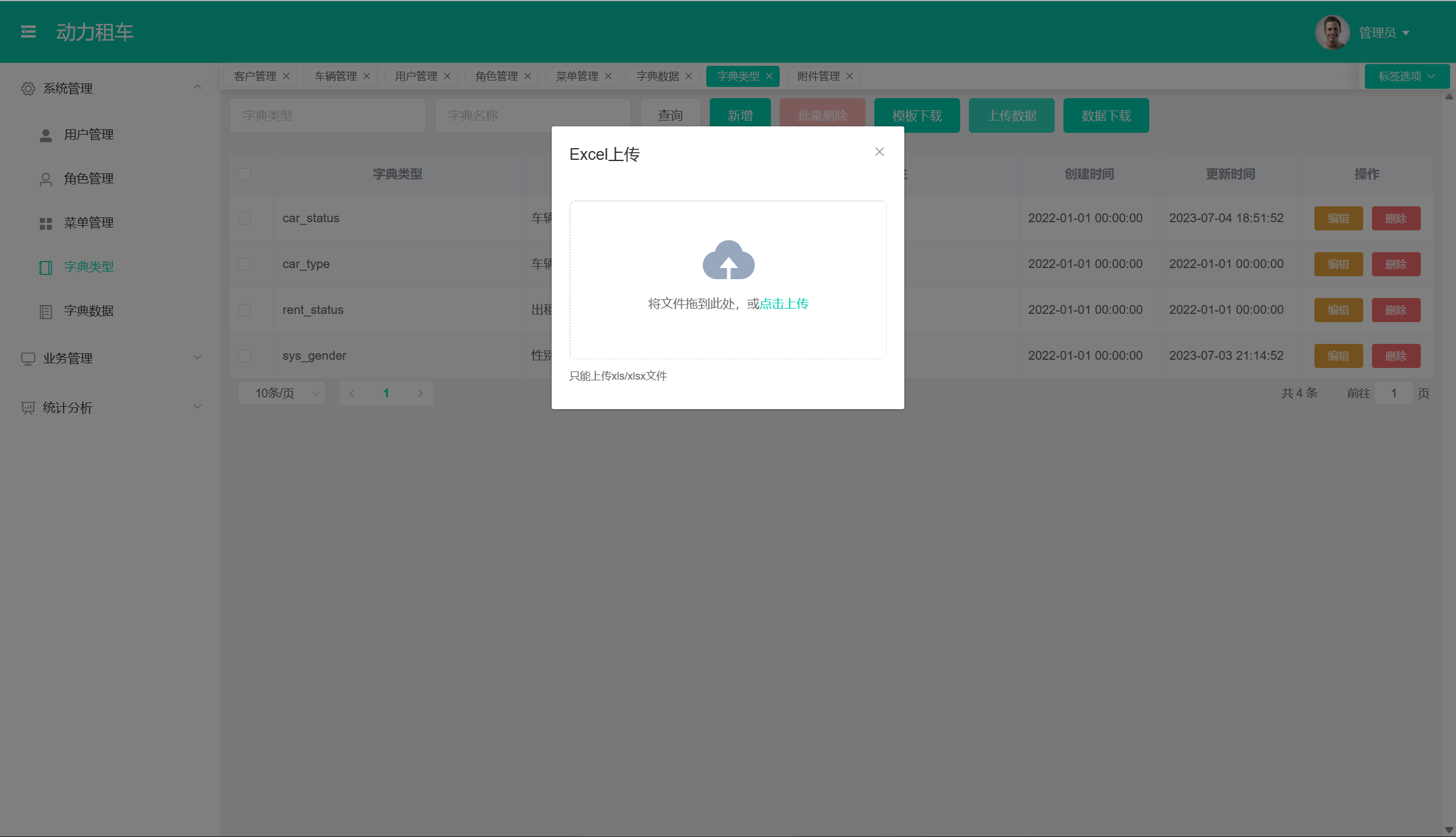Click the next page arrow

point(421,393)
